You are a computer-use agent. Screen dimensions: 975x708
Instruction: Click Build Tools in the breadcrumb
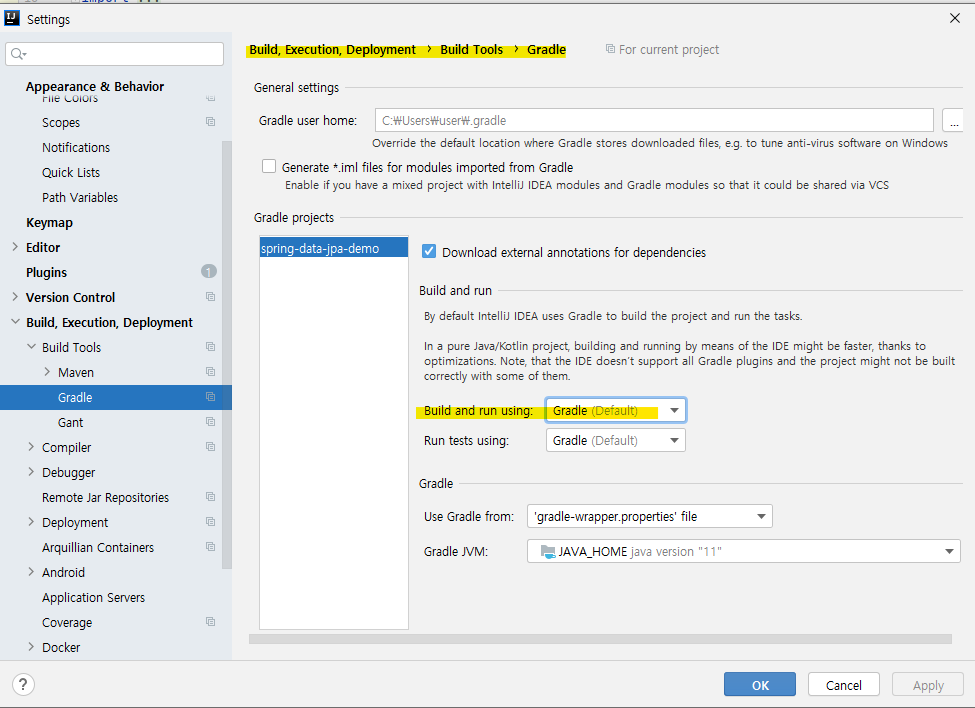pyautogui.click(x=471, y=49)
